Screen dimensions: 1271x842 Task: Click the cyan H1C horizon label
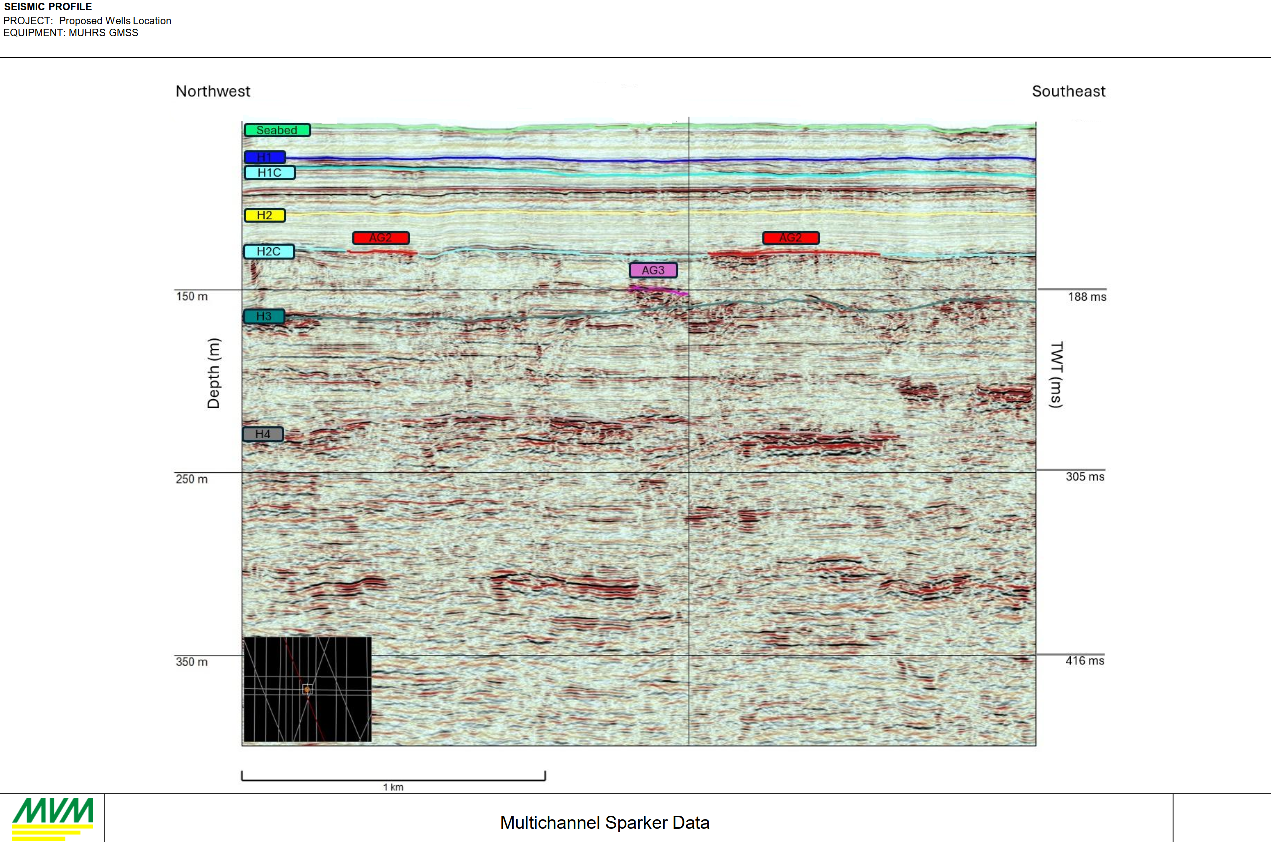pos(269,172)
